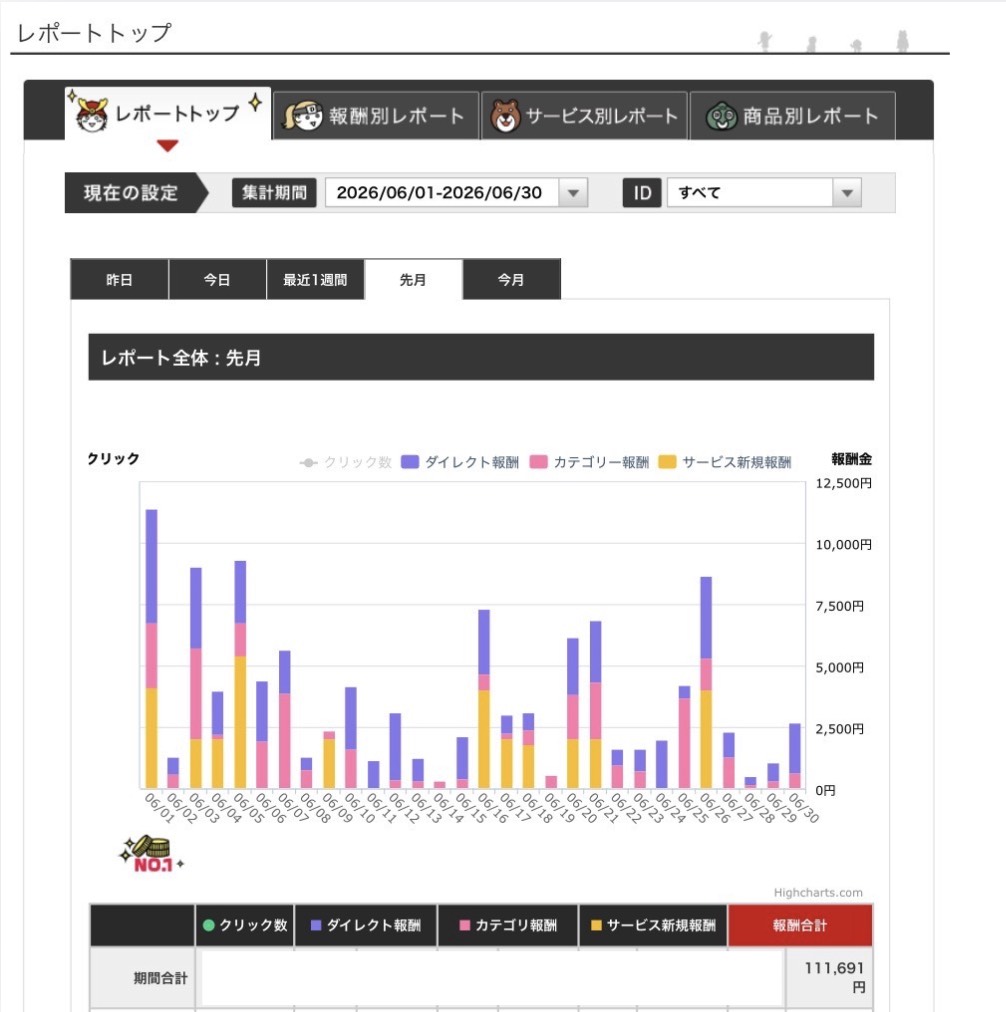The image size is (1006, 1012).
Task: Click the レポート全体：先月 heading bar
Action: [x=481, y=357]
